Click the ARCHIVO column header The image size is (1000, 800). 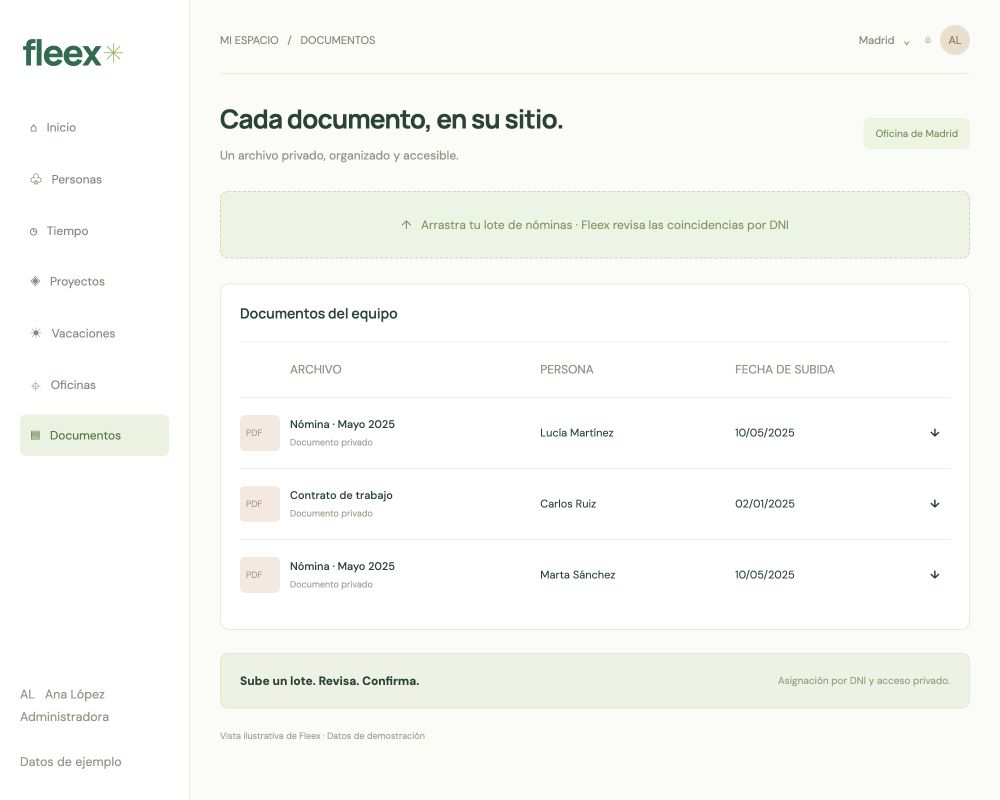click(x=316, y=369)
